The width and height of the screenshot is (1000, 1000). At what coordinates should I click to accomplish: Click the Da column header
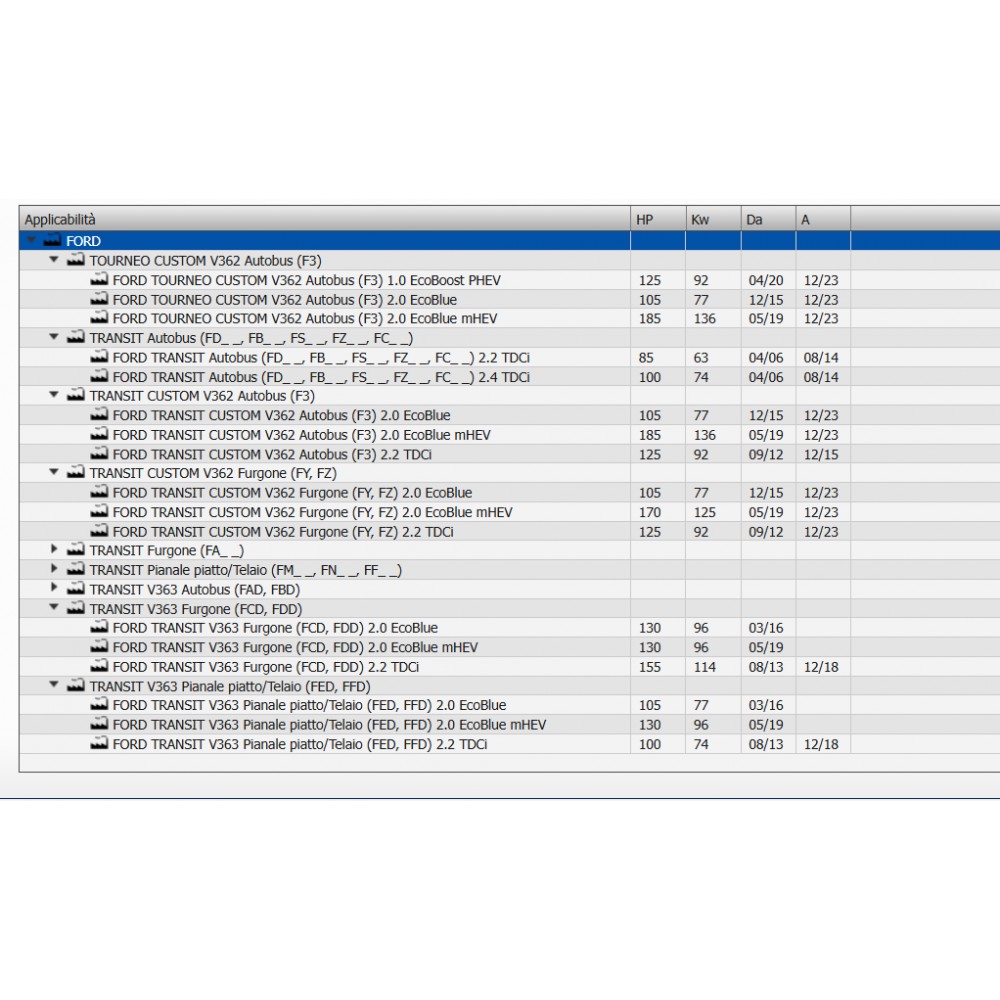(767, 219)
